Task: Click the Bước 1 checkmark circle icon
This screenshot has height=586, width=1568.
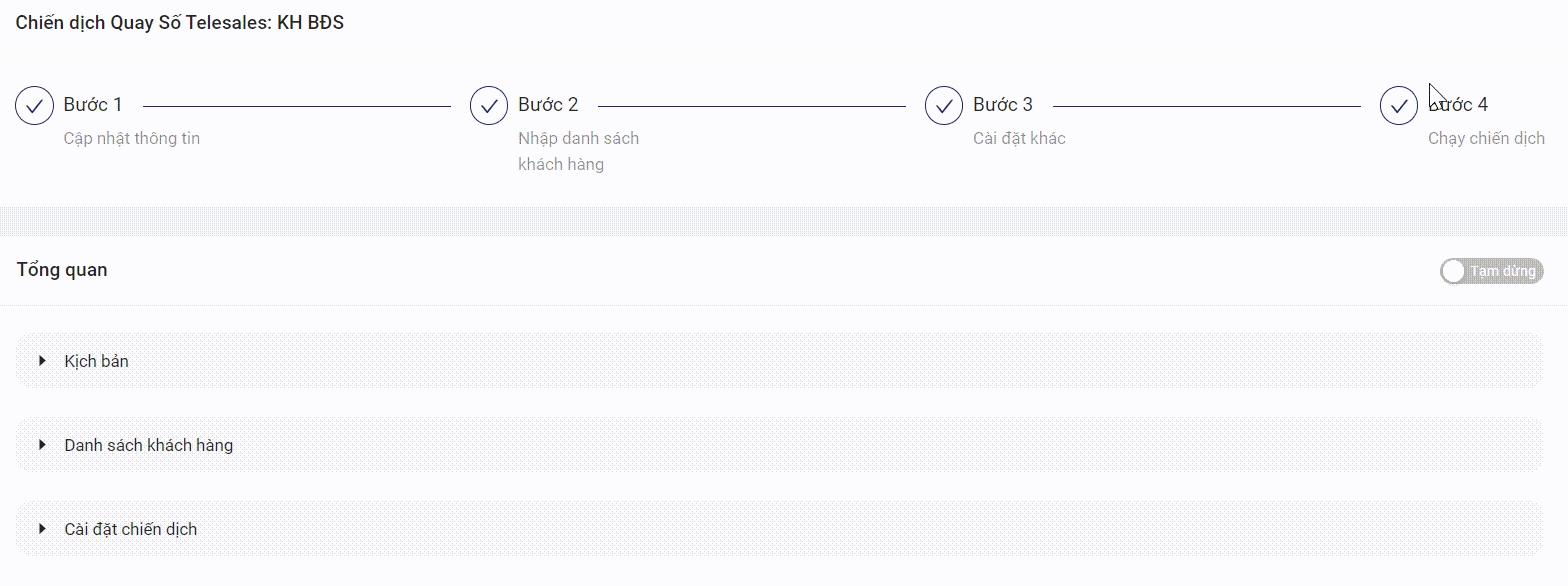Action: (x=34, y=105)
